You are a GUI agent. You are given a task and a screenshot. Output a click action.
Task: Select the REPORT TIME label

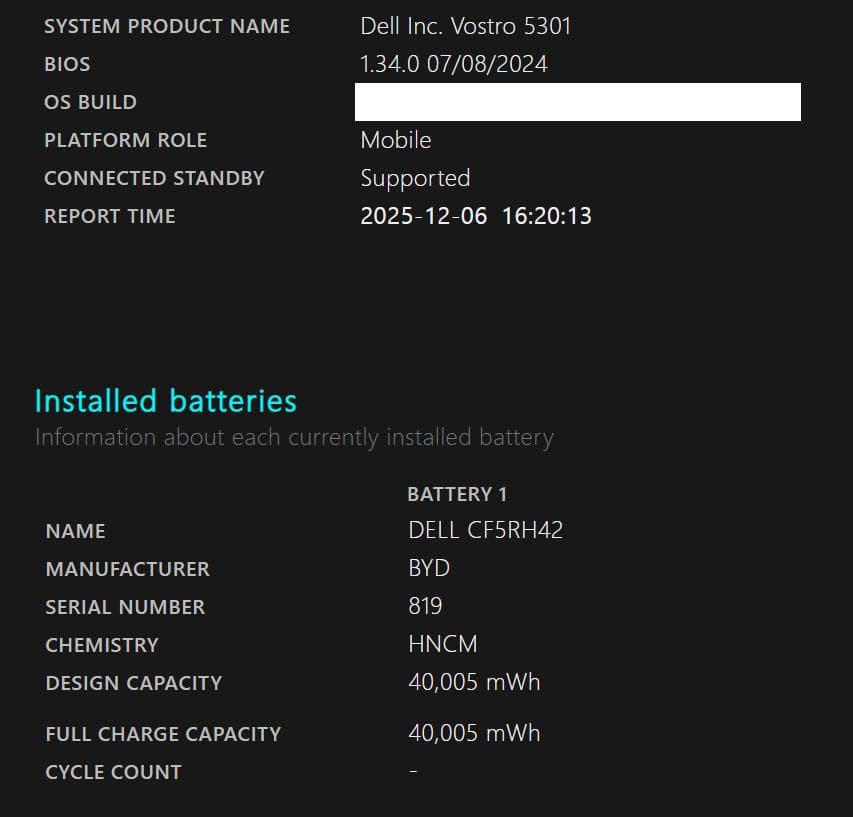109,216
